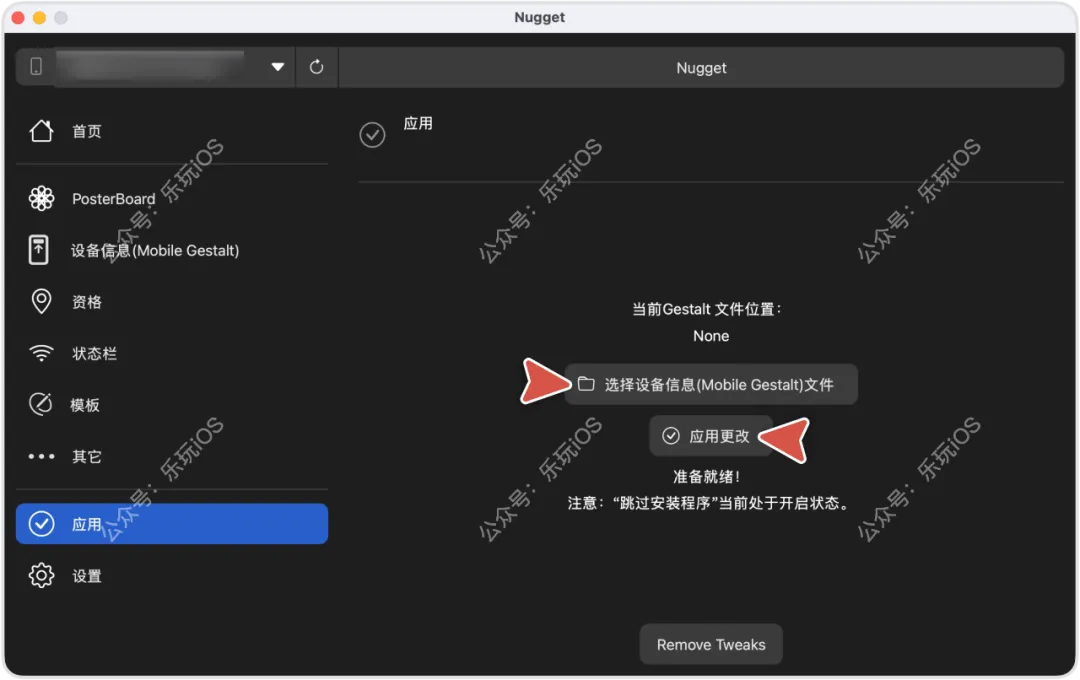The image size is (1080, 680).
Task: Minimize the Nugget window with yellow button
Action: pos(39,17)
